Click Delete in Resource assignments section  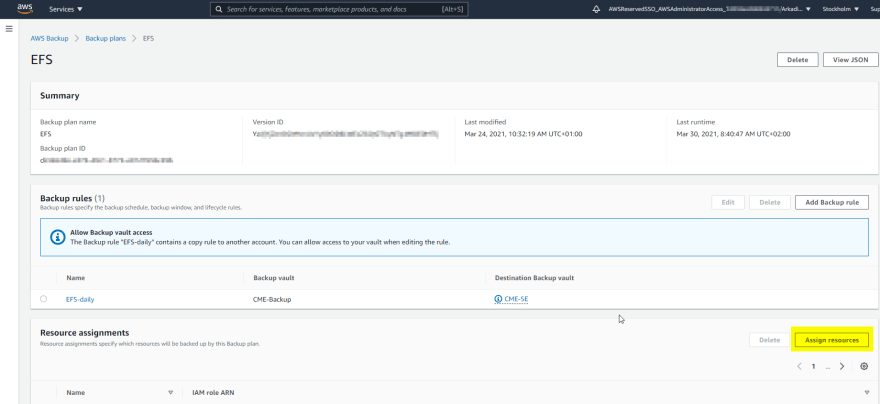[x=769, y=340]
